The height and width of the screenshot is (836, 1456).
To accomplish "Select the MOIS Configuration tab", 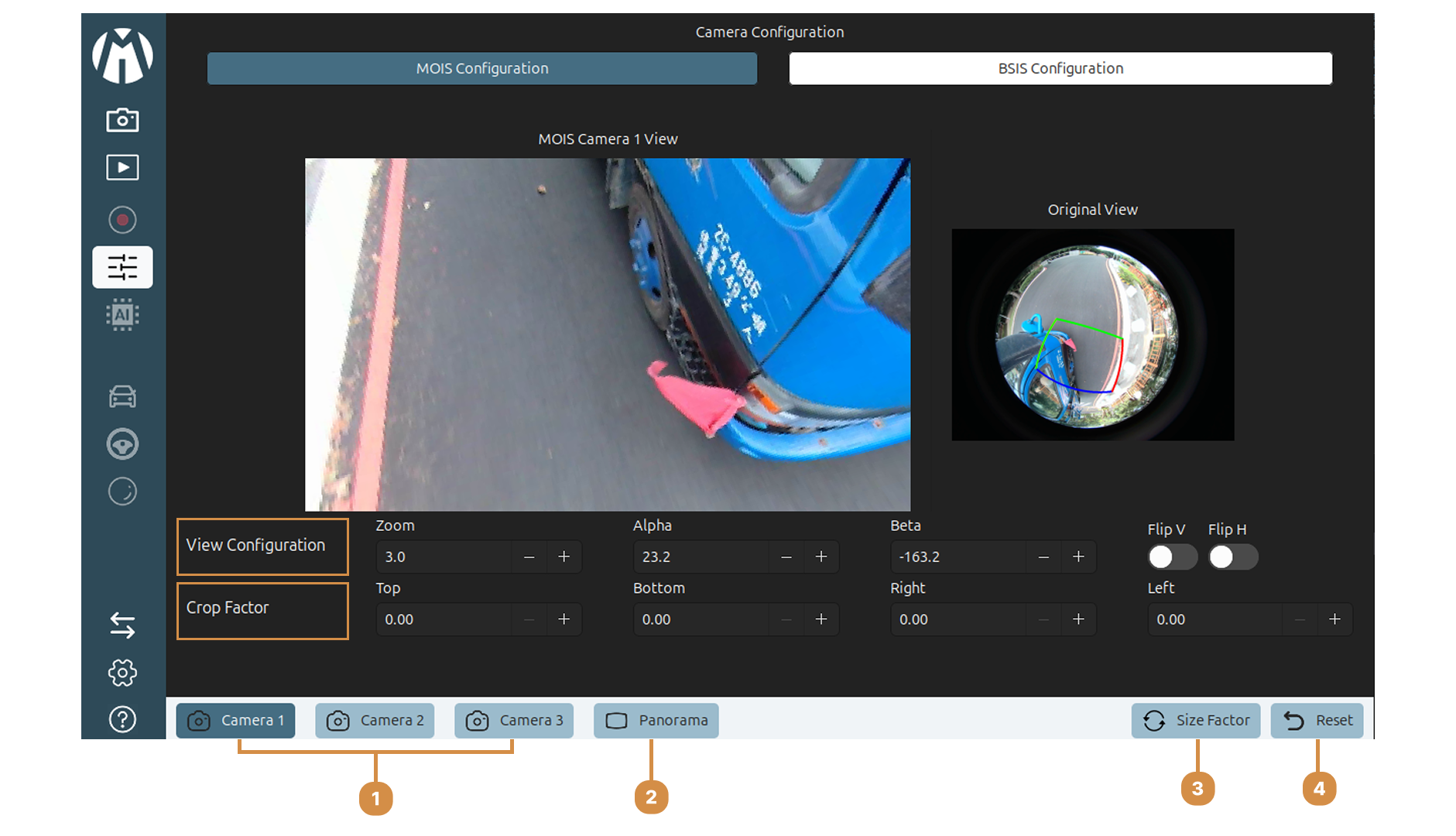I will pyautogui.click(x=481, y=68).
